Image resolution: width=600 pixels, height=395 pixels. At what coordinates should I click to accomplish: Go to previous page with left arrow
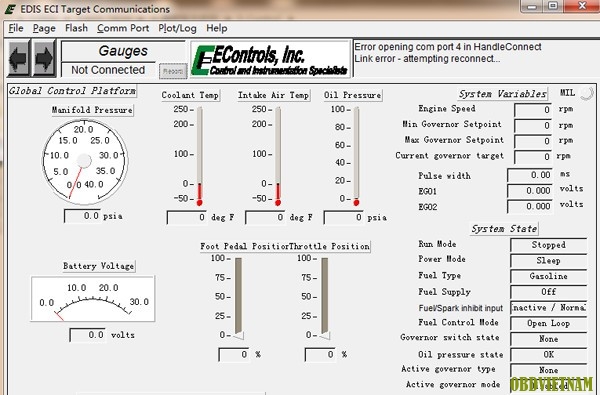[x=18, y=58]
